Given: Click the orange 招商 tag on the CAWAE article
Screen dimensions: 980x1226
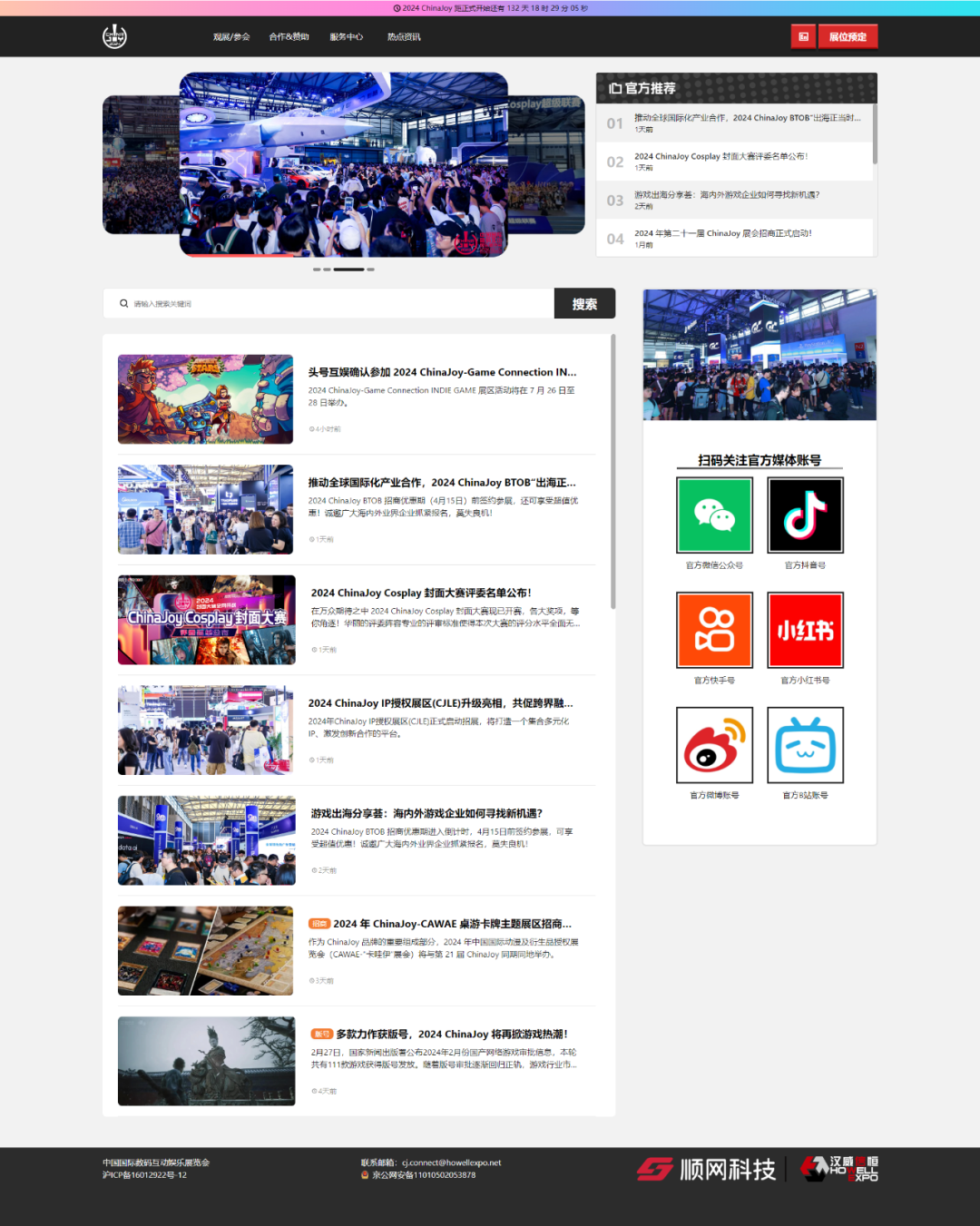Looking at the screenshot, I should pos(318,924).
